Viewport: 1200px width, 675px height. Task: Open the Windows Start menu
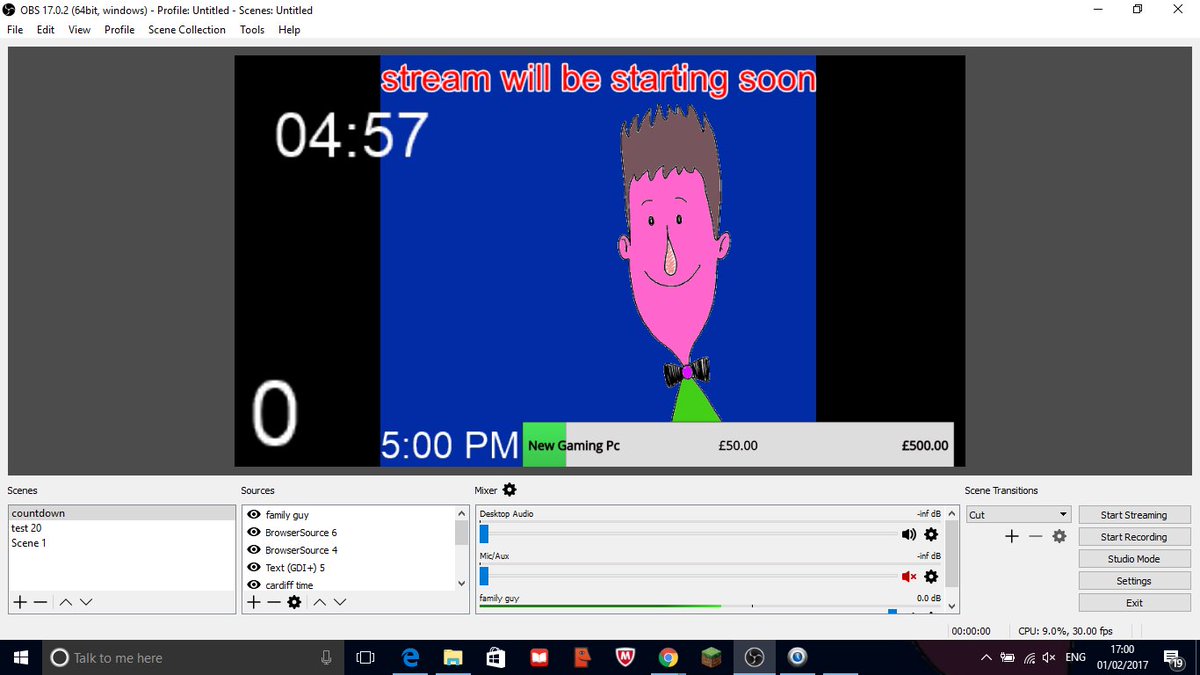pyautogui.click(x=21, y=657)
